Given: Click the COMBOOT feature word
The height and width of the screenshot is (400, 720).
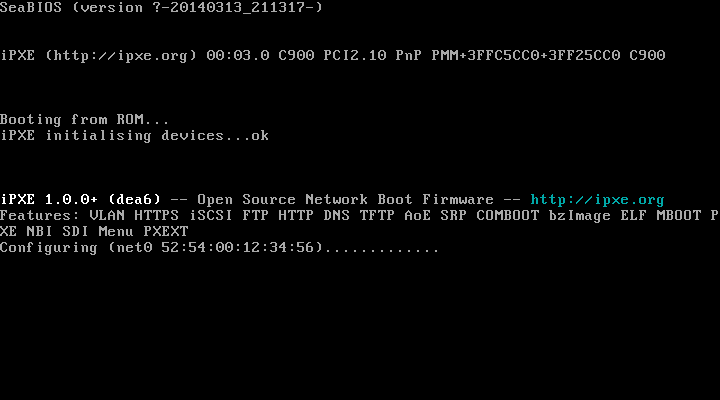Looking at the screenshot, I should pos(508,215).
